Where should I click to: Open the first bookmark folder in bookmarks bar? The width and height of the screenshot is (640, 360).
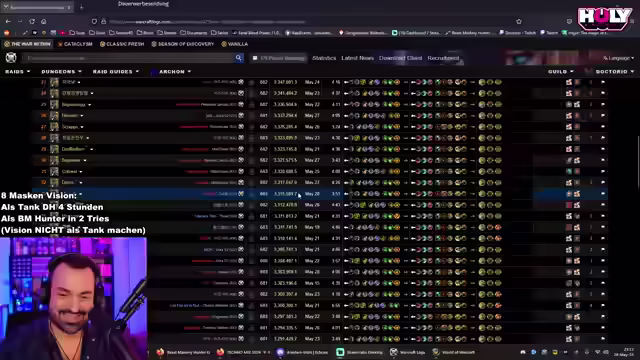[x=77, y=33]
